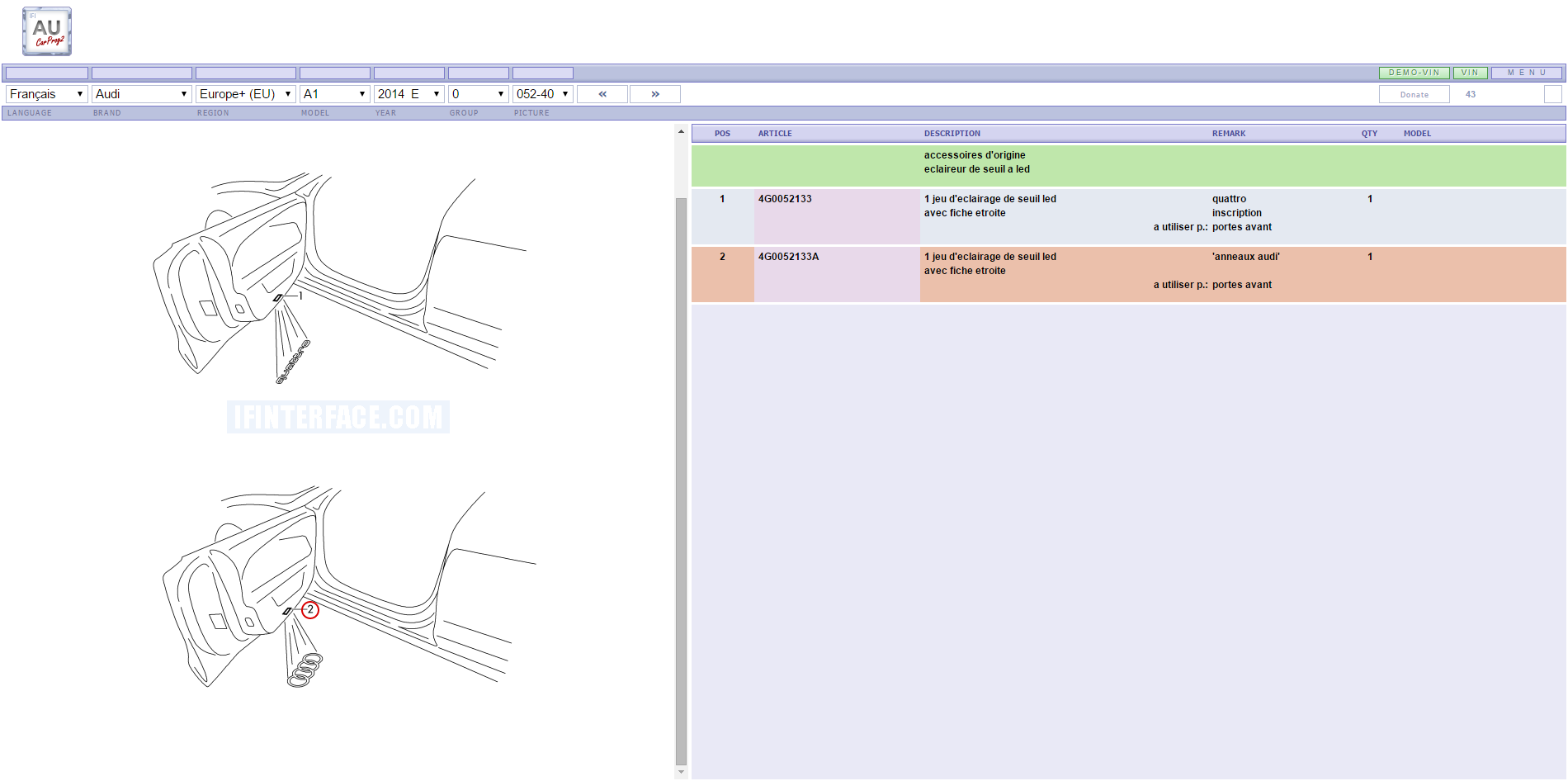Click the AU CarProg2 logo icon
Screen dimensions: 1568x781
point(47,31)
